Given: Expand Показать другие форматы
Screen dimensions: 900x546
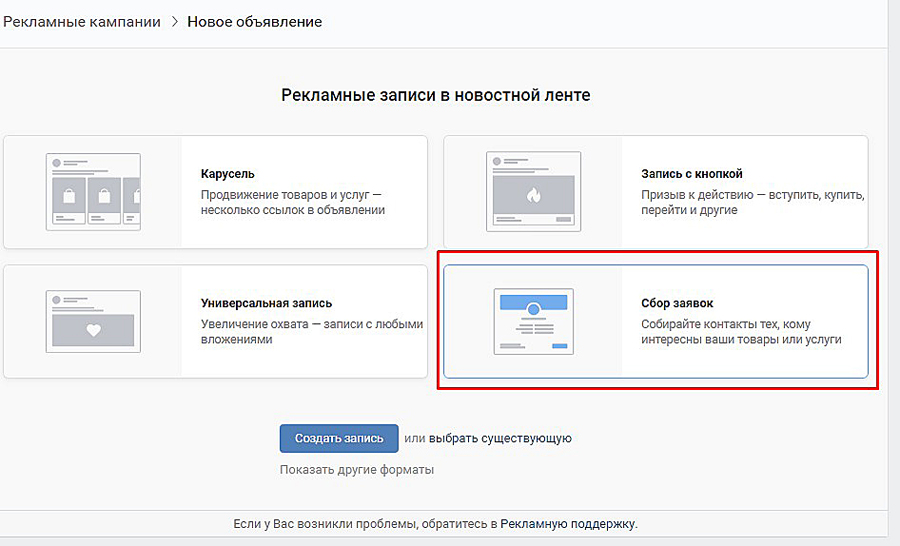Looking at the screenshot, I should click(356, 469).
